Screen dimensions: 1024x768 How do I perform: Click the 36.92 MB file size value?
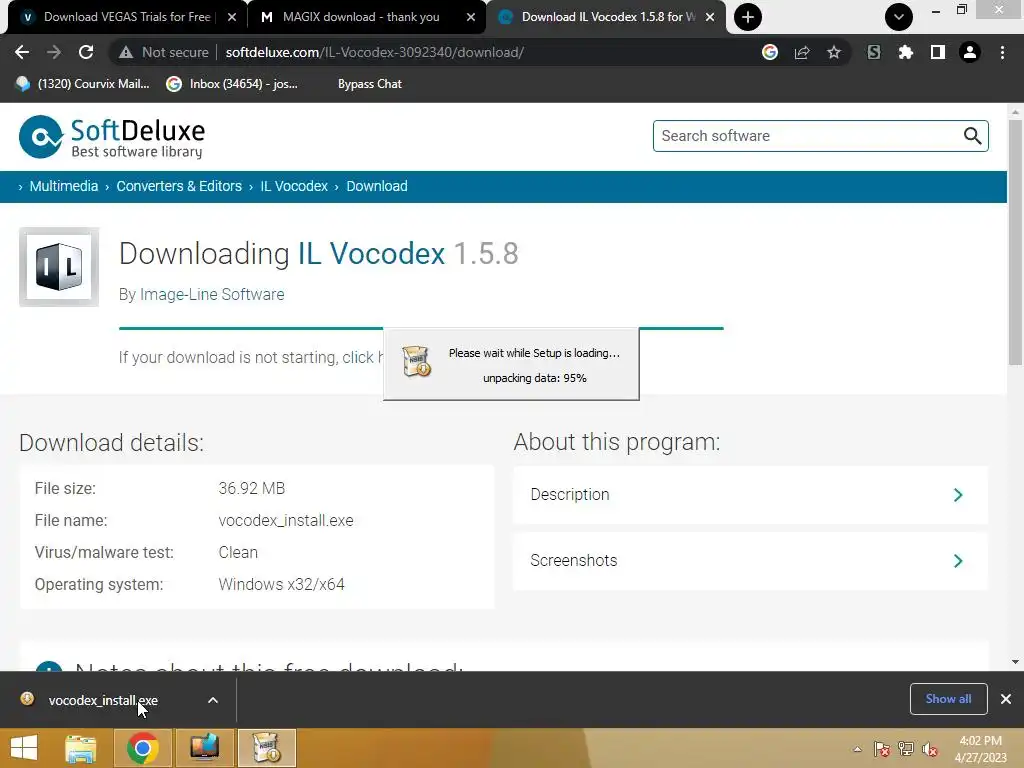[x=251, y=488]
